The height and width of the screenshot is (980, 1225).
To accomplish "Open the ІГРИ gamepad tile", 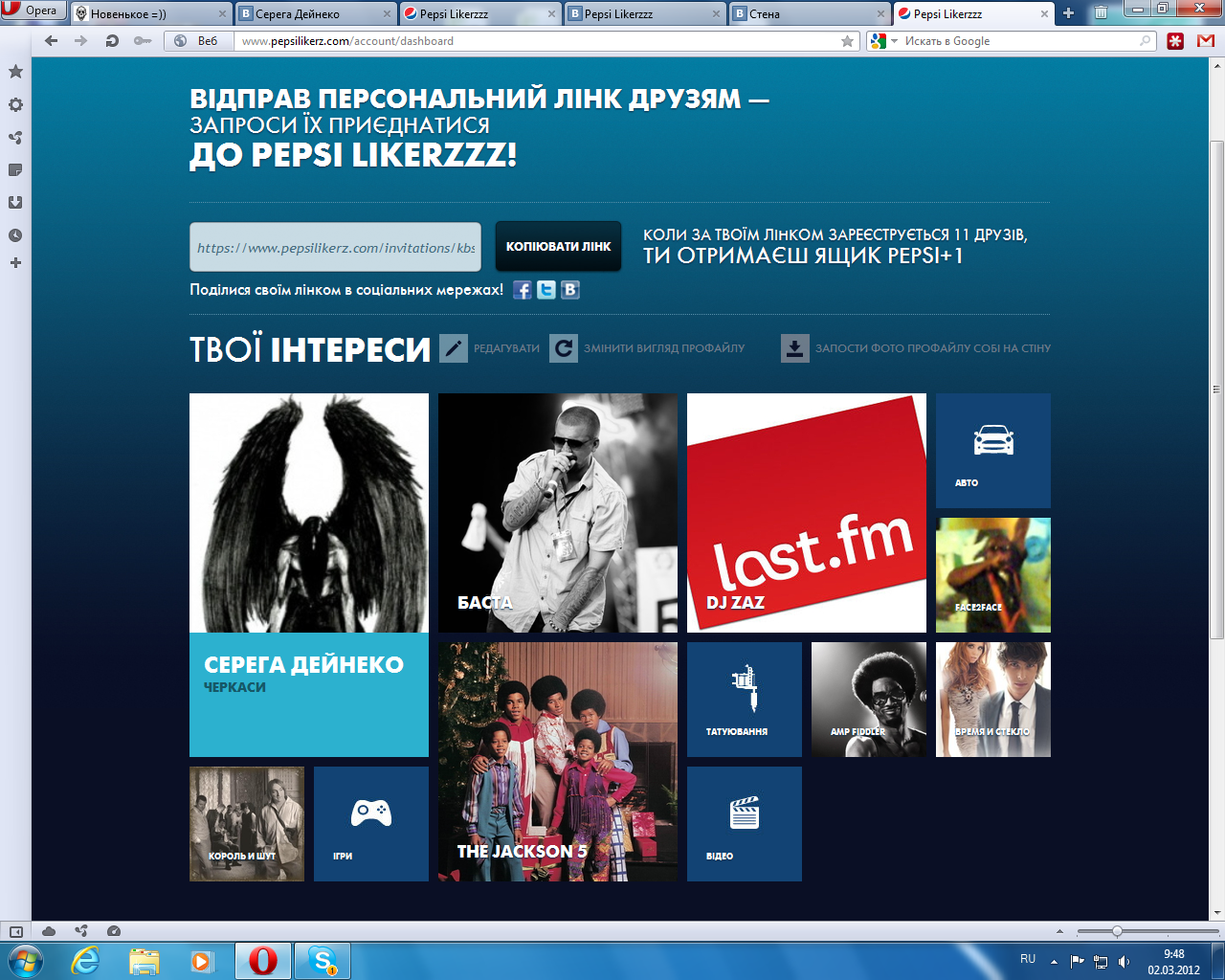I will [x=371, y=824].
